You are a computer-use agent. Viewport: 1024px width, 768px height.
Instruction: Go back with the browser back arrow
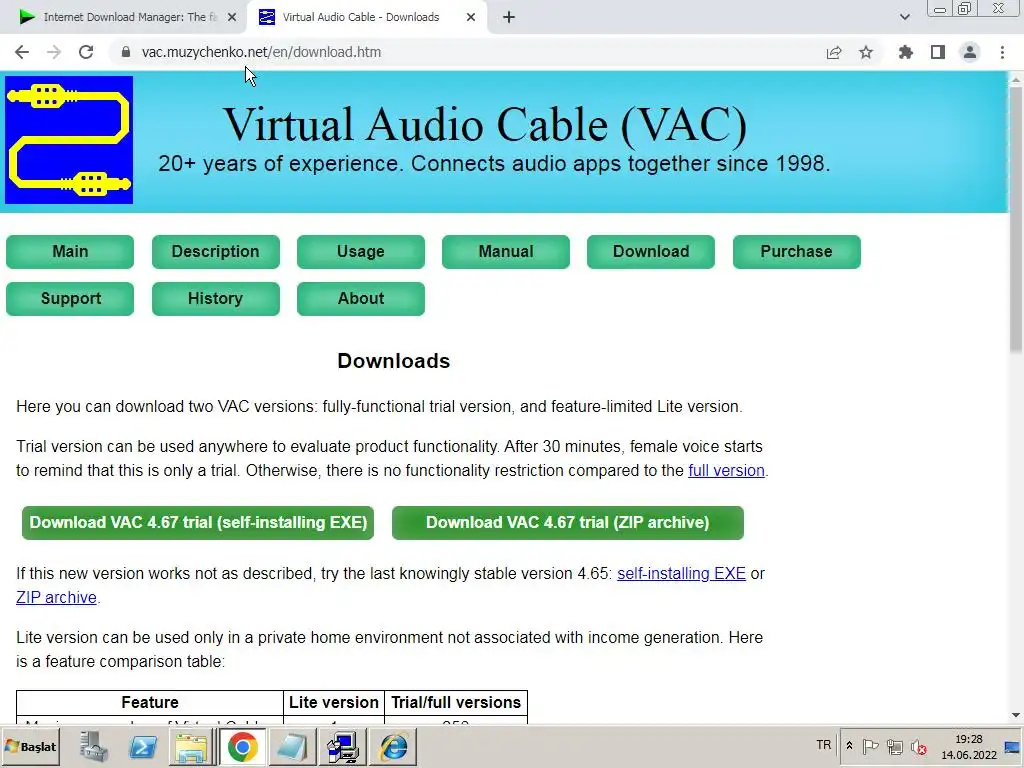(x=22, y=52)
